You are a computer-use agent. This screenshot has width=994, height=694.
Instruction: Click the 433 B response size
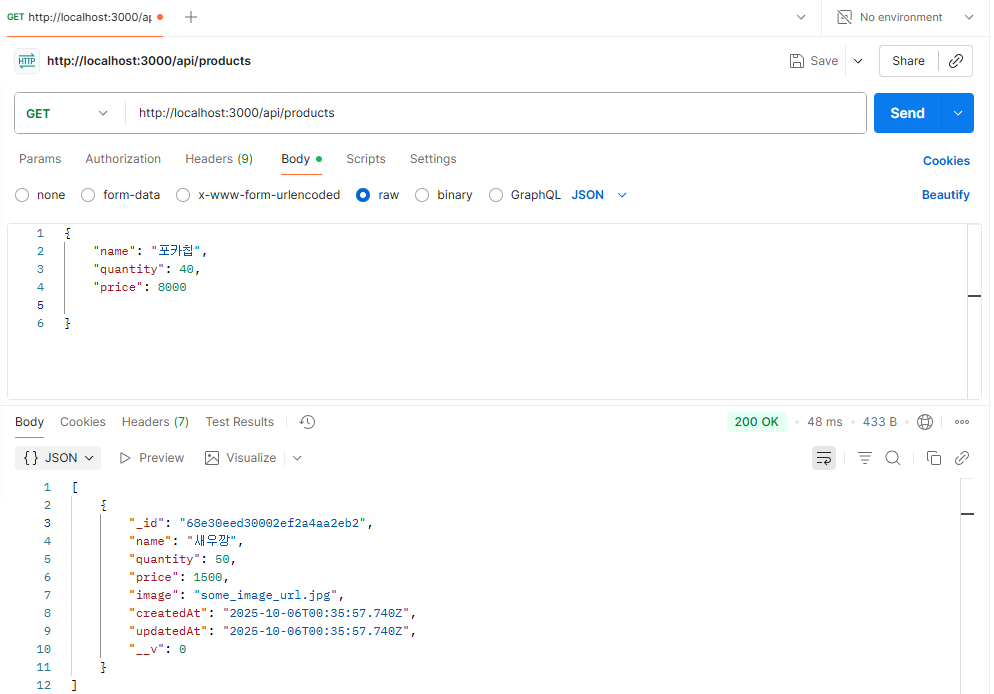pos(880,422)
